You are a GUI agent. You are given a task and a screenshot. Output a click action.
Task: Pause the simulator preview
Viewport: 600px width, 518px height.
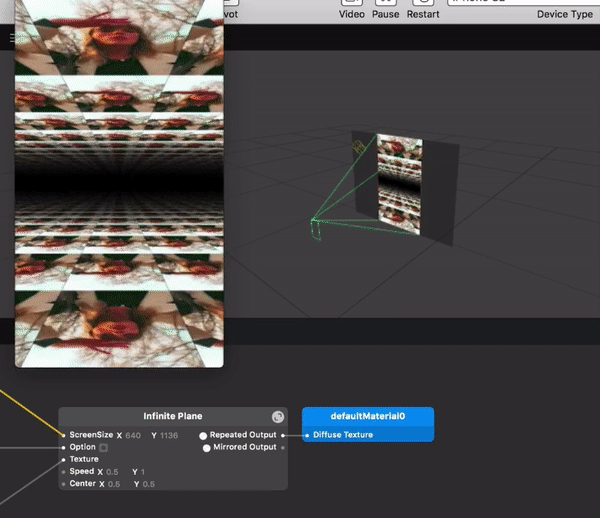point(385,10)
